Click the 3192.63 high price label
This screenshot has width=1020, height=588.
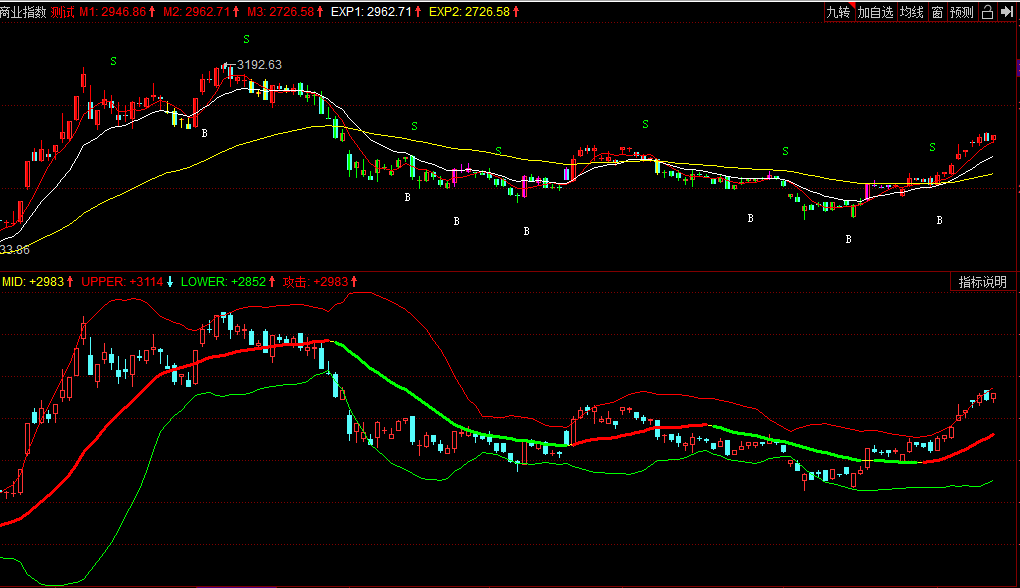tap(259, 65)
